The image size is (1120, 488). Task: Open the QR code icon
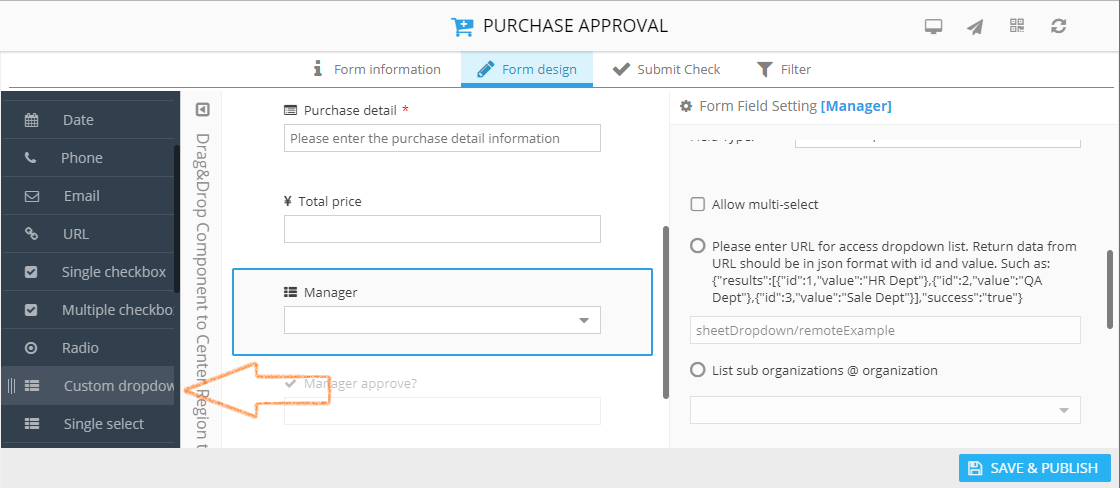[x=1017, y=27]
